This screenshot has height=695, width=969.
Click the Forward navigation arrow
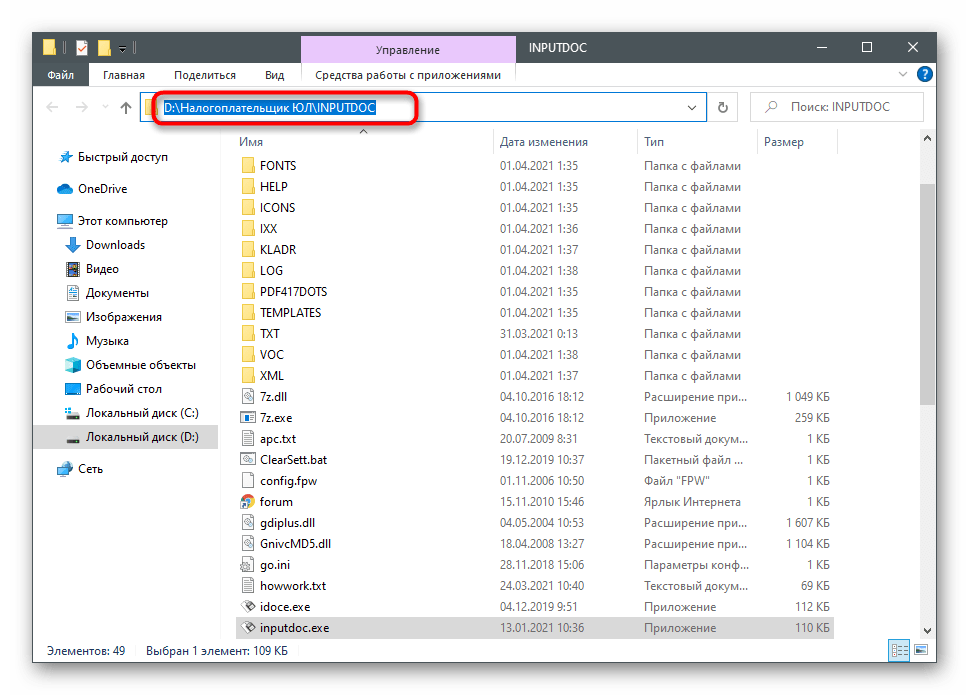[x=82, y=107]
